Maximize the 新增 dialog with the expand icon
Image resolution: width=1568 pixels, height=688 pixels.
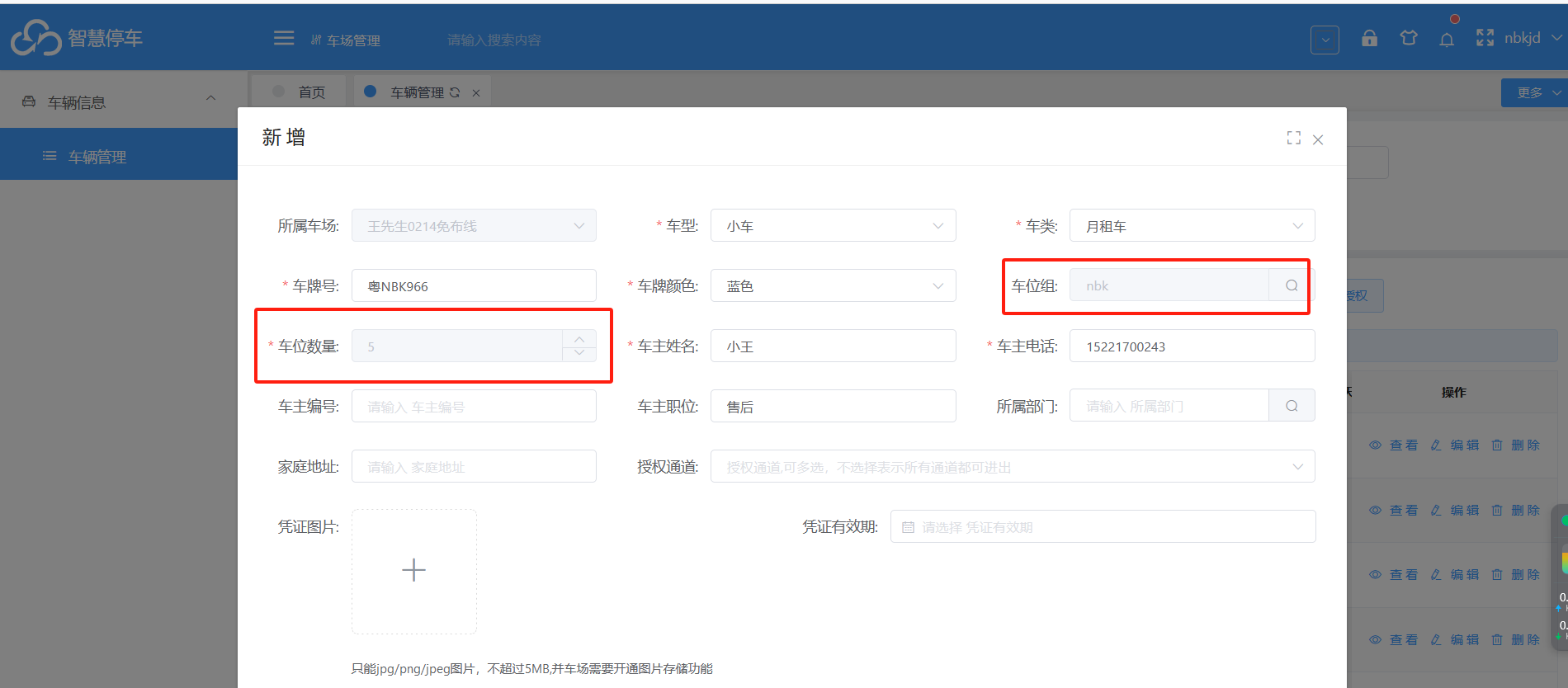1293,139
